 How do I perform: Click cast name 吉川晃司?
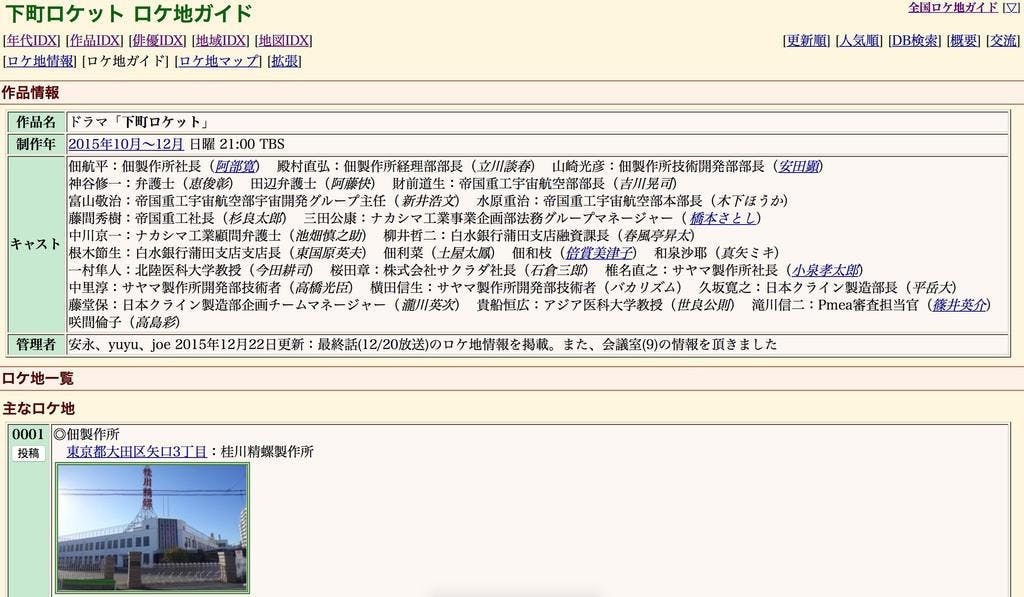click(645, 184)
